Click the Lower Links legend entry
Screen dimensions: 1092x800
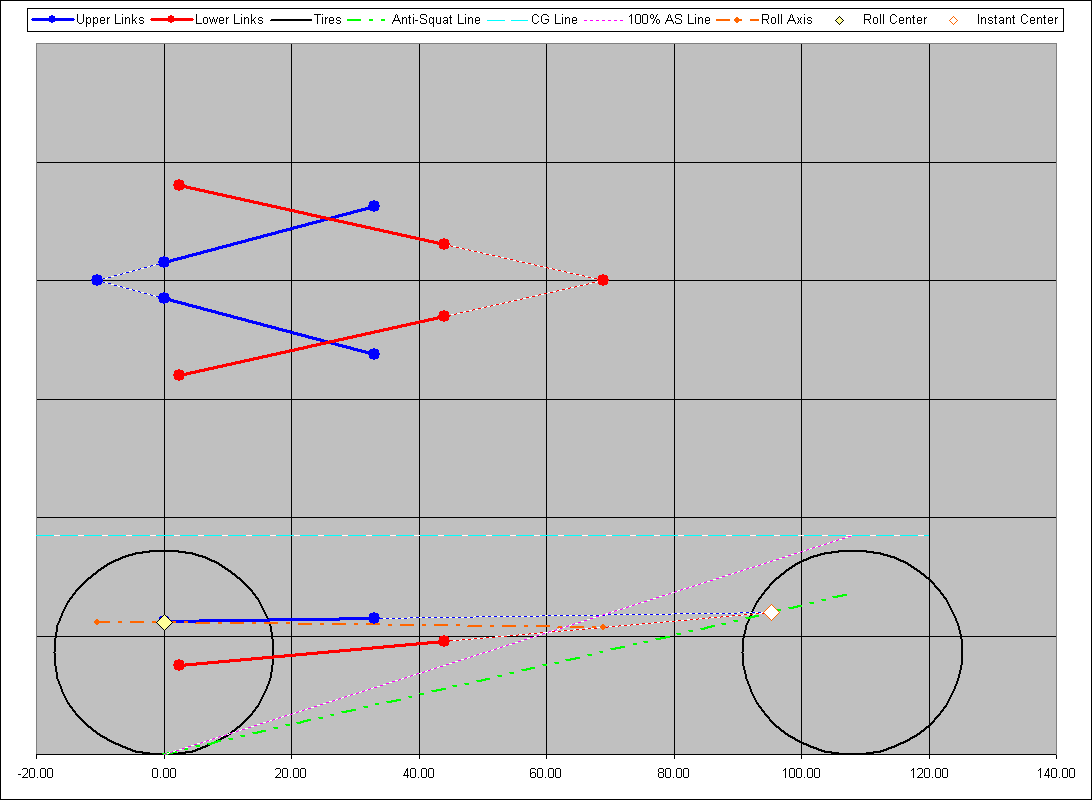207,19
